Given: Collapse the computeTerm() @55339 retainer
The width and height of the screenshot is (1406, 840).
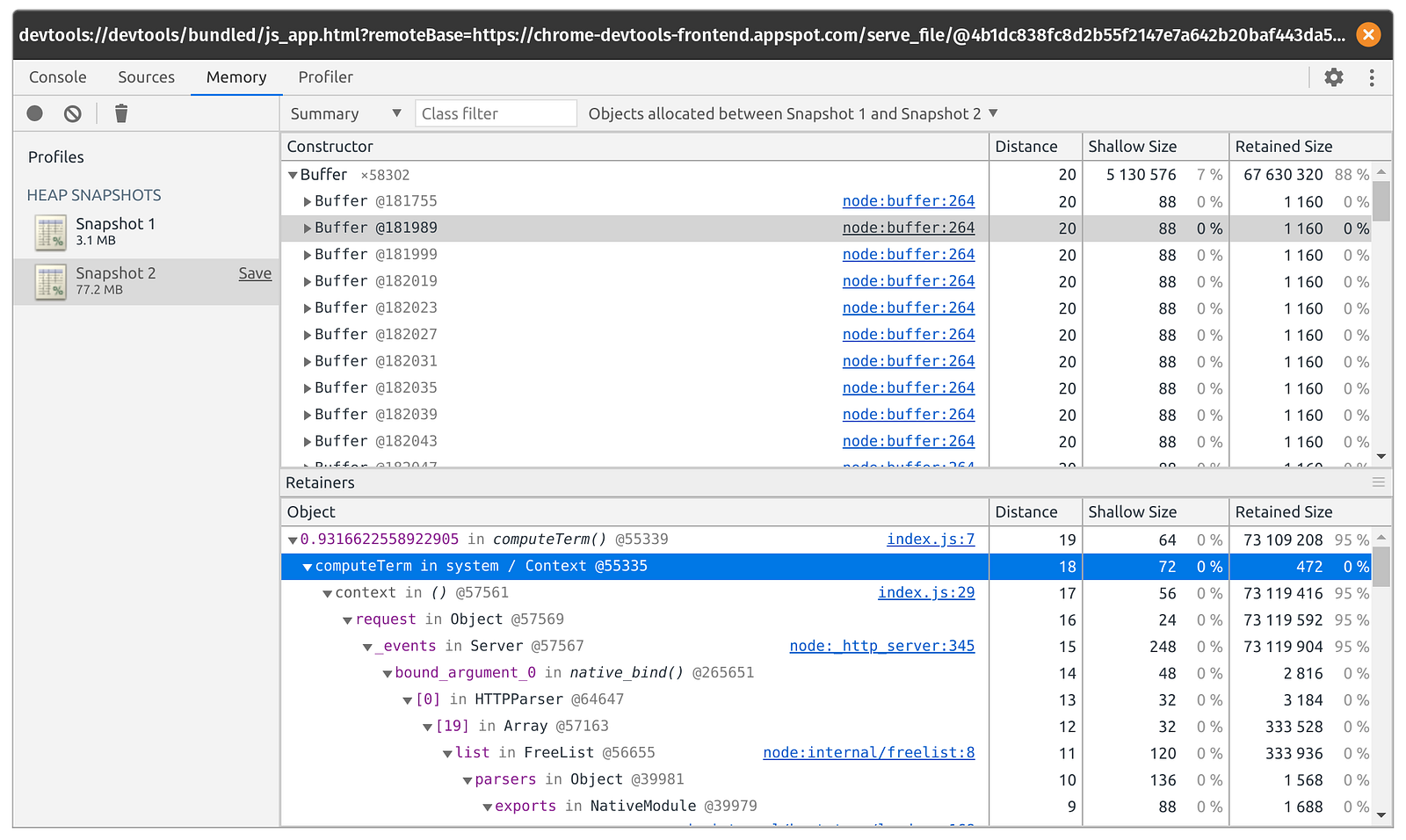Looking at the screenshot, I should 293,540.
